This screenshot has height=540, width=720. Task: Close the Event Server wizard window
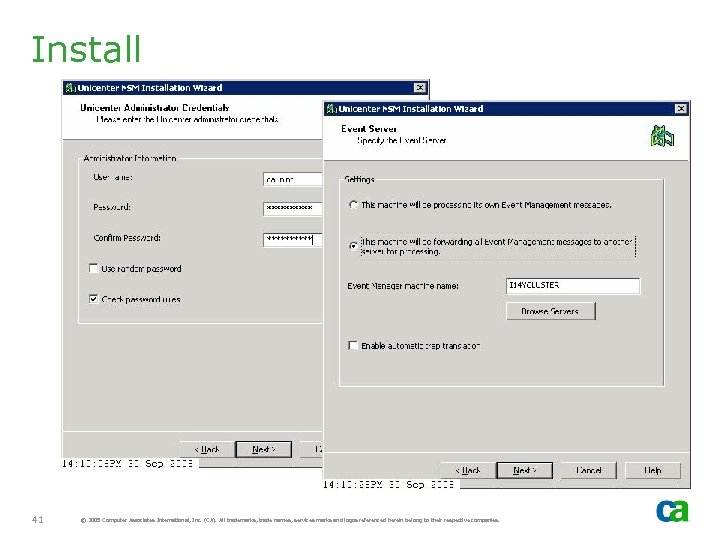click(x=681, y=109)
